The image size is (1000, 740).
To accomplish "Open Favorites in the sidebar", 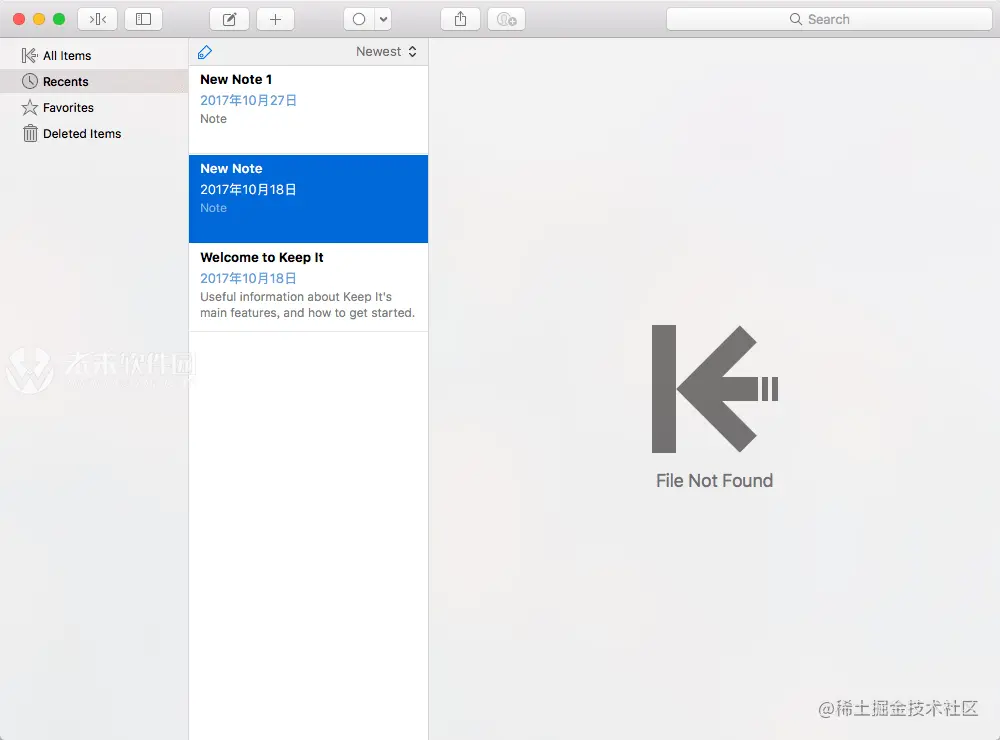I will coord(94,107).
